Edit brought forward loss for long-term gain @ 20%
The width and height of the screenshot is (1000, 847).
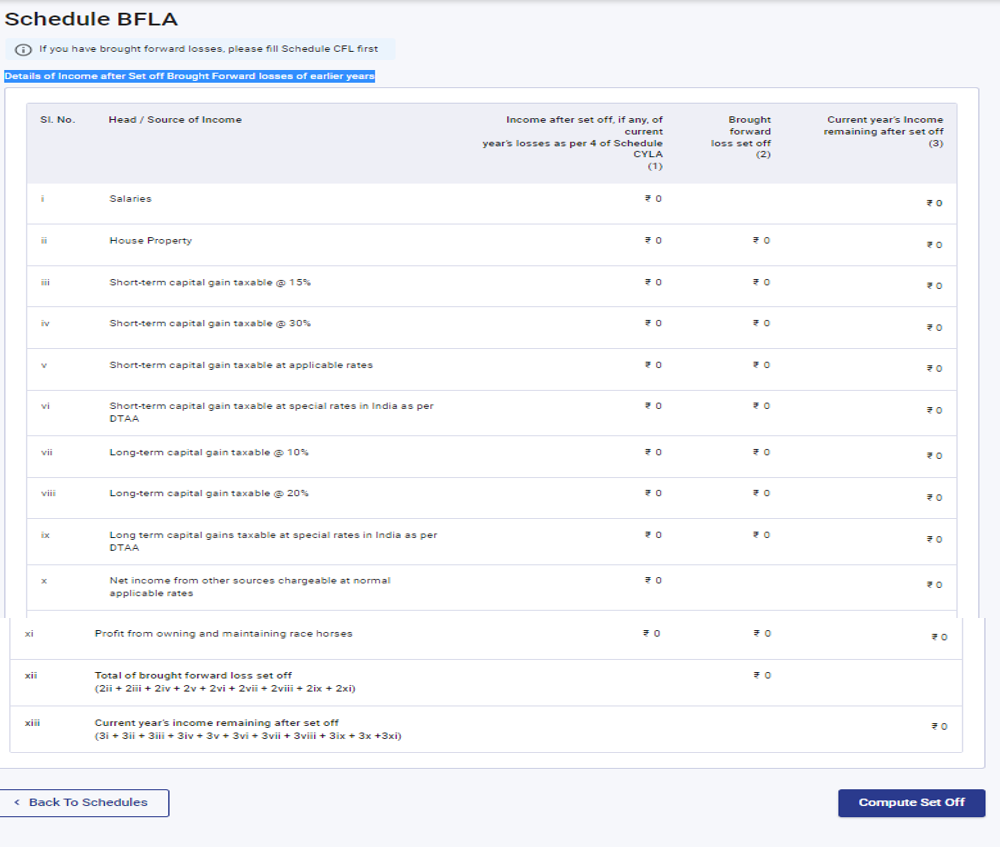click(761, 494)
